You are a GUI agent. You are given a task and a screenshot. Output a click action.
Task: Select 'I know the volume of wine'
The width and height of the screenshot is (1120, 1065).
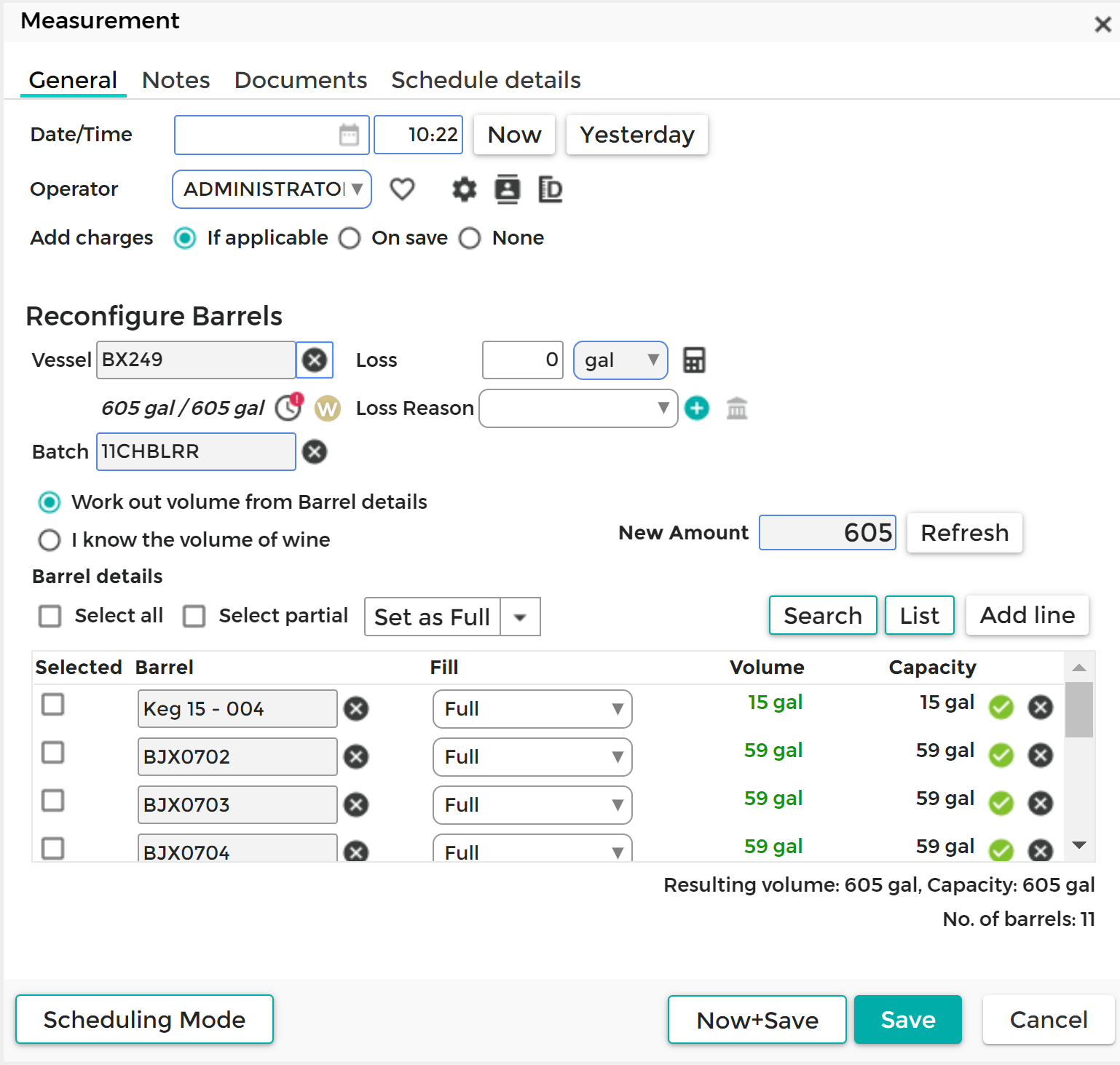(x=50, y=540)
